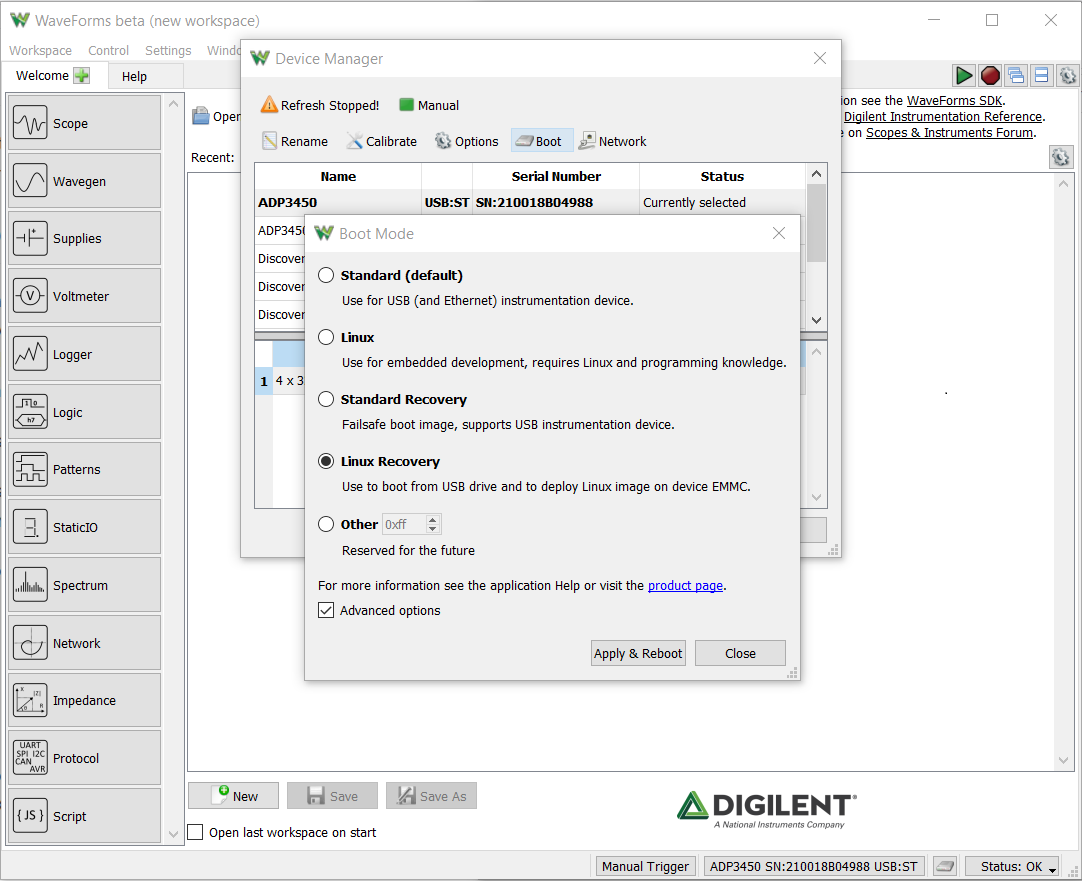
Task: Select Linux Recovery boot mode
Action: tap(326, 462)
